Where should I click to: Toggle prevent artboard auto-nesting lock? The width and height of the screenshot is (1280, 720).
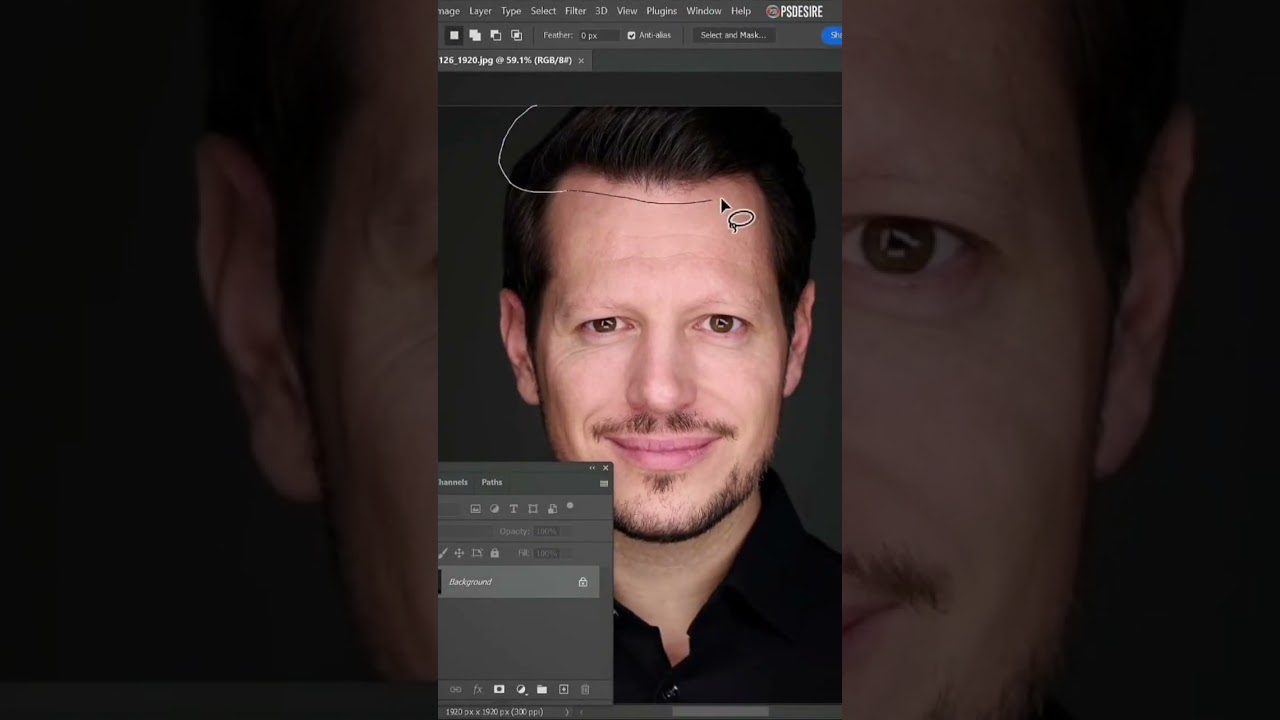(477, 553)
